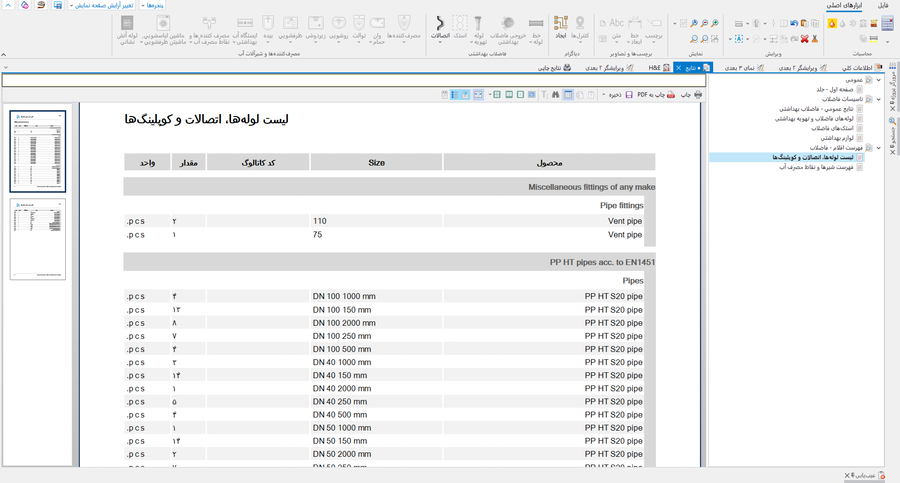Click the second page thumbnail preview
The width and height of the screenshot is (900, 483).
coord(37,239)
